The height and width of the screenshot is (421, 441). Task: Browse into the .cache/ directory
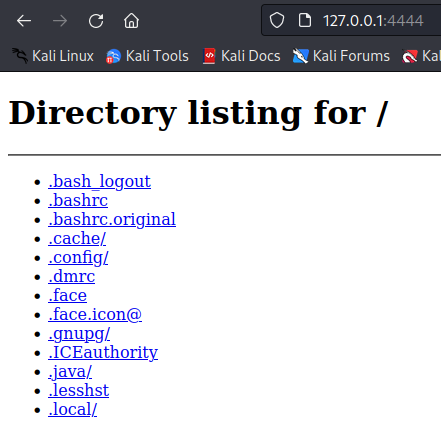tap(77, 239)
